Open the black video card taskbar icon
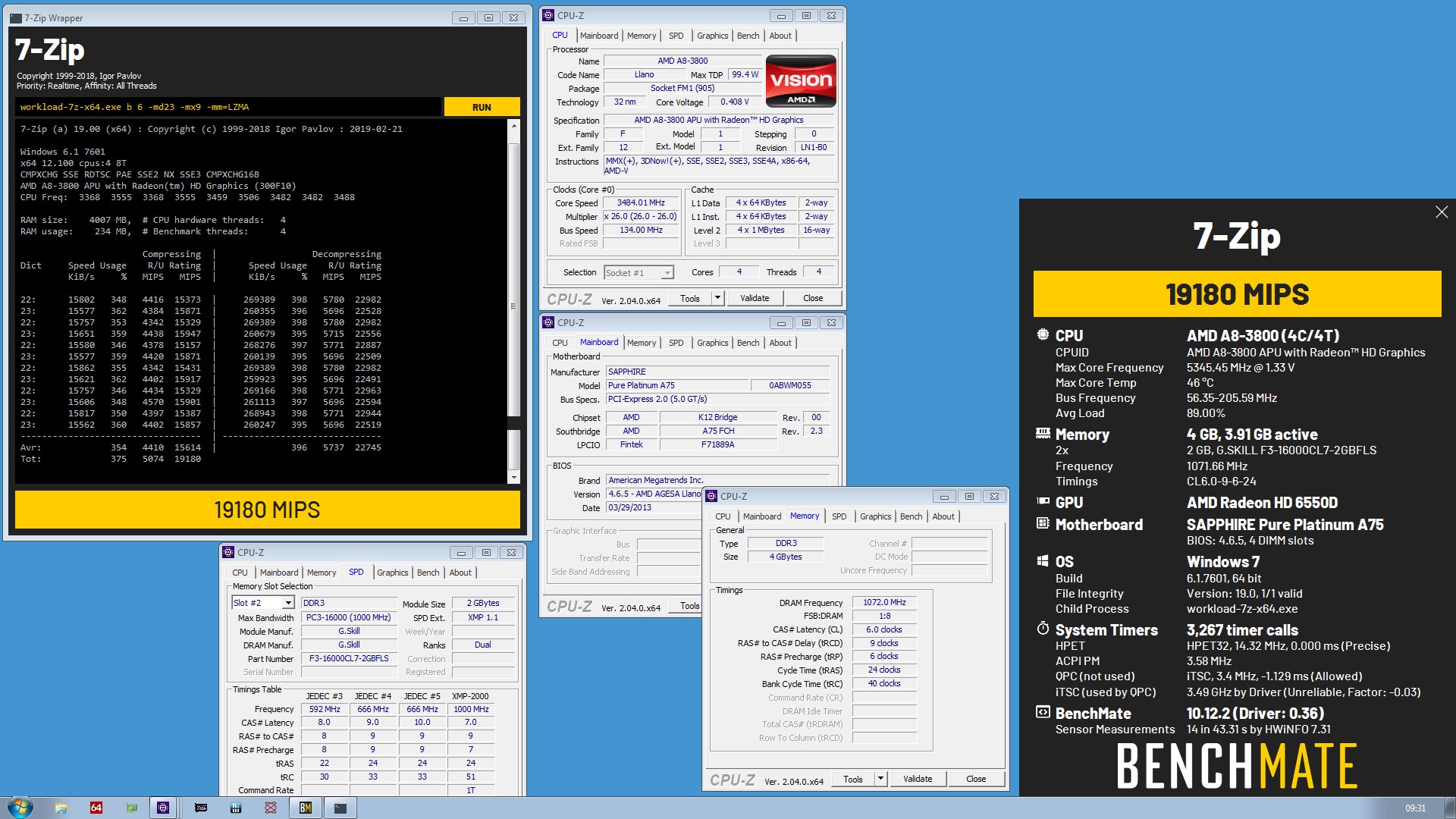1456x819 pixels. 201,808
